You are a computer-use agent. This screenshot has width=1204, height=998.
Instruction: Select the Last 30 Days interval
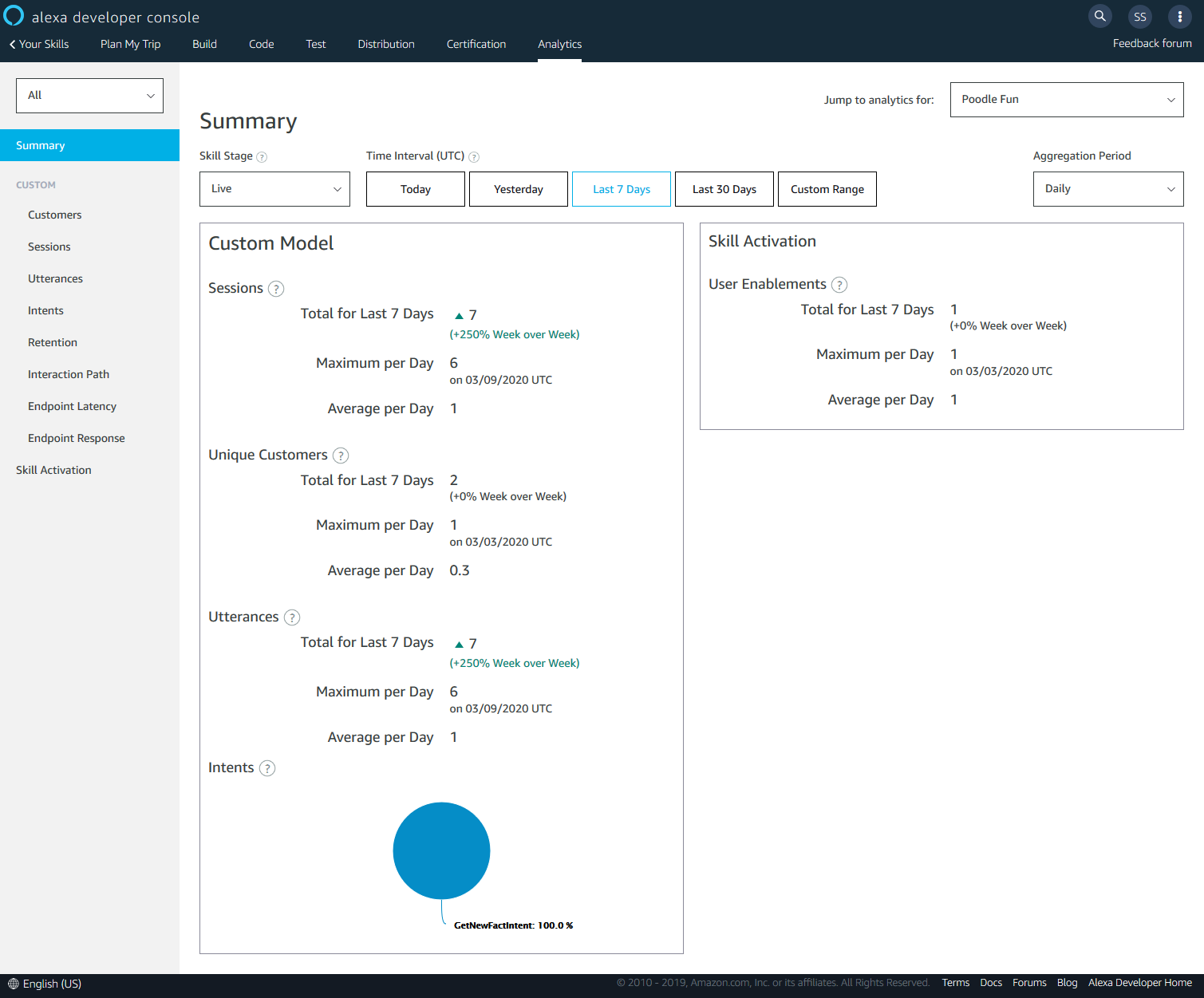click(x=724, y=189)
